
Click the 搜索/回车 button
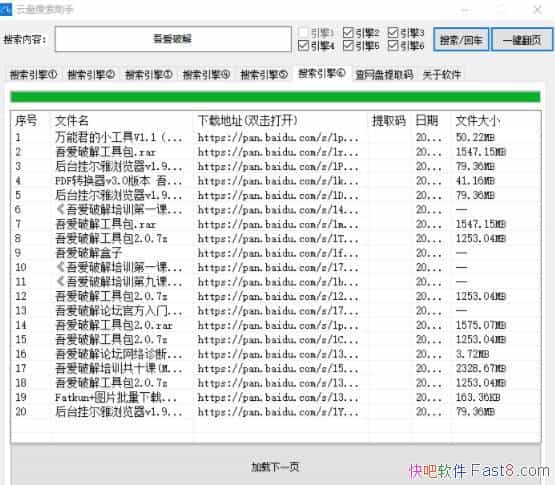(461, 40)
